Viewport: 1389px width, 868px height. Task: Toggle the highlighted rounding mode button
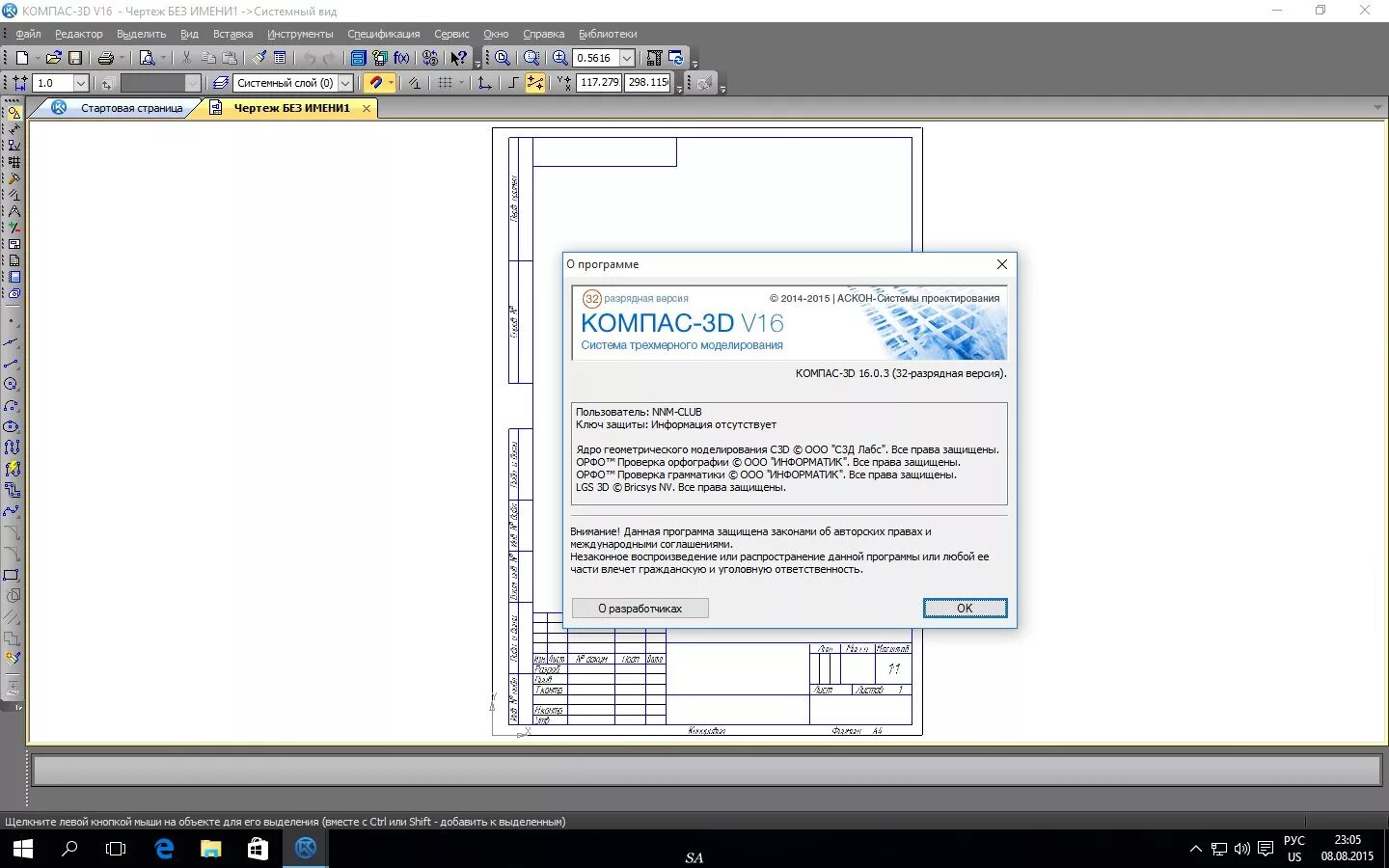coord(534,83)
